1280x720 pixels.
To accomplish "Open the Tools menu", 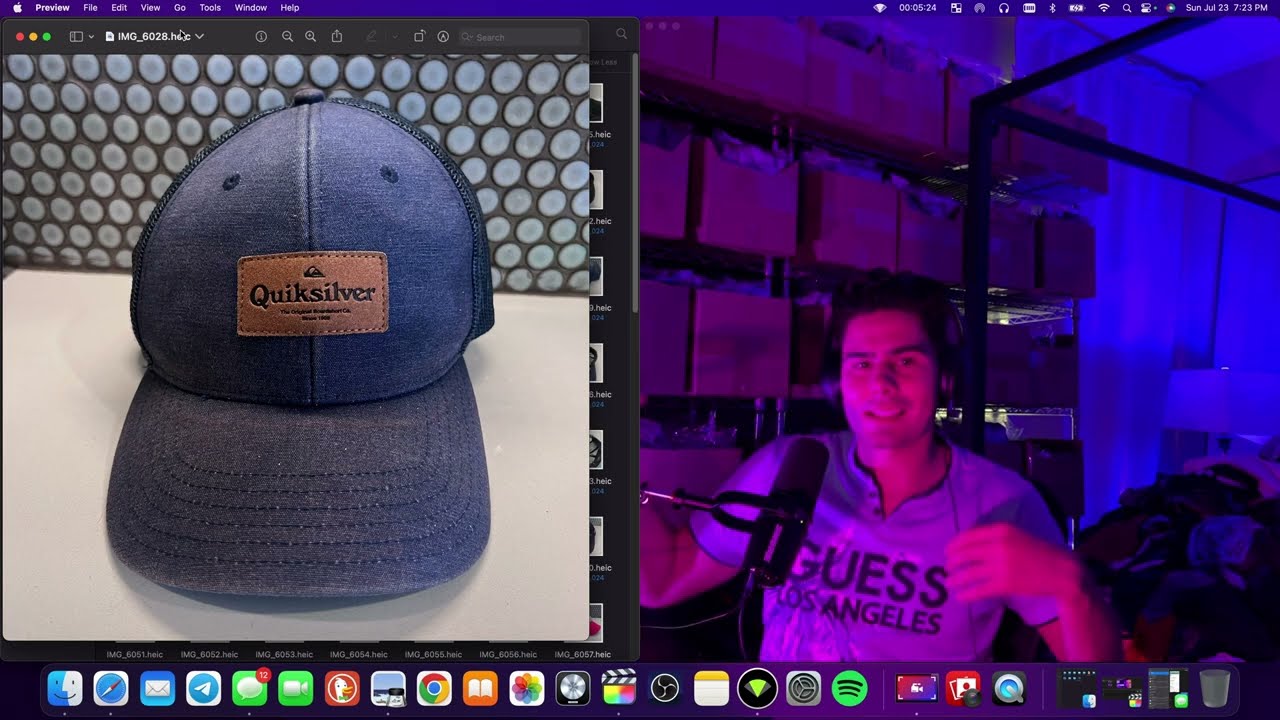I will [x=210, y=8].
